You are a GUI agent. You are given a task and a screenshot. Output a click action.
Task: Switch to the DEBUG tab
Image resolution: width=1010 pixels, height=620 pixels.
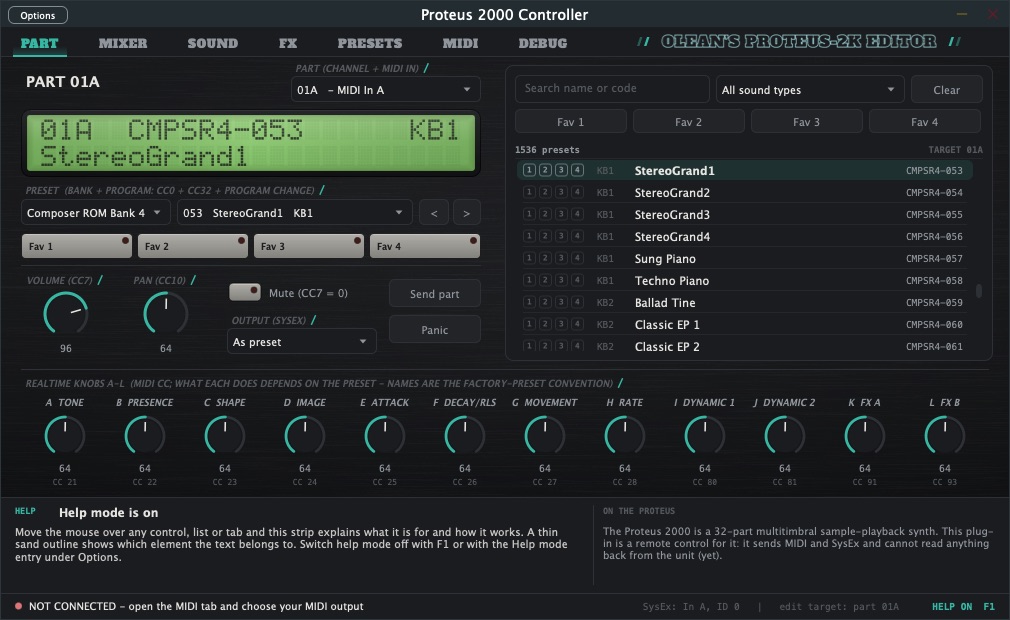tap(543, 43)
